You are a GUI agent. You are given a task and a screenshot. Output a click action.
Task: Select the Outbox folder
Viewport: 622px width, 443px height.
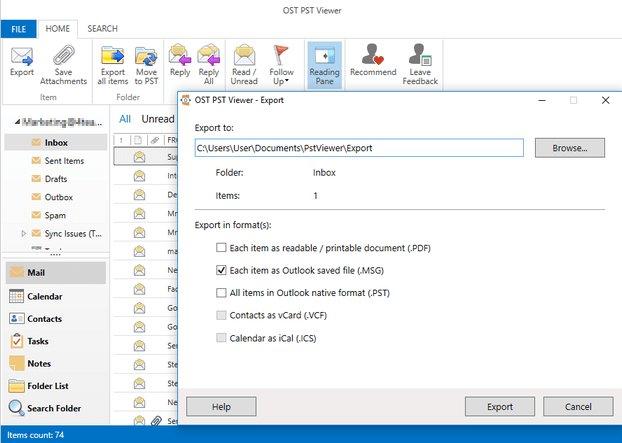[58, 197]
